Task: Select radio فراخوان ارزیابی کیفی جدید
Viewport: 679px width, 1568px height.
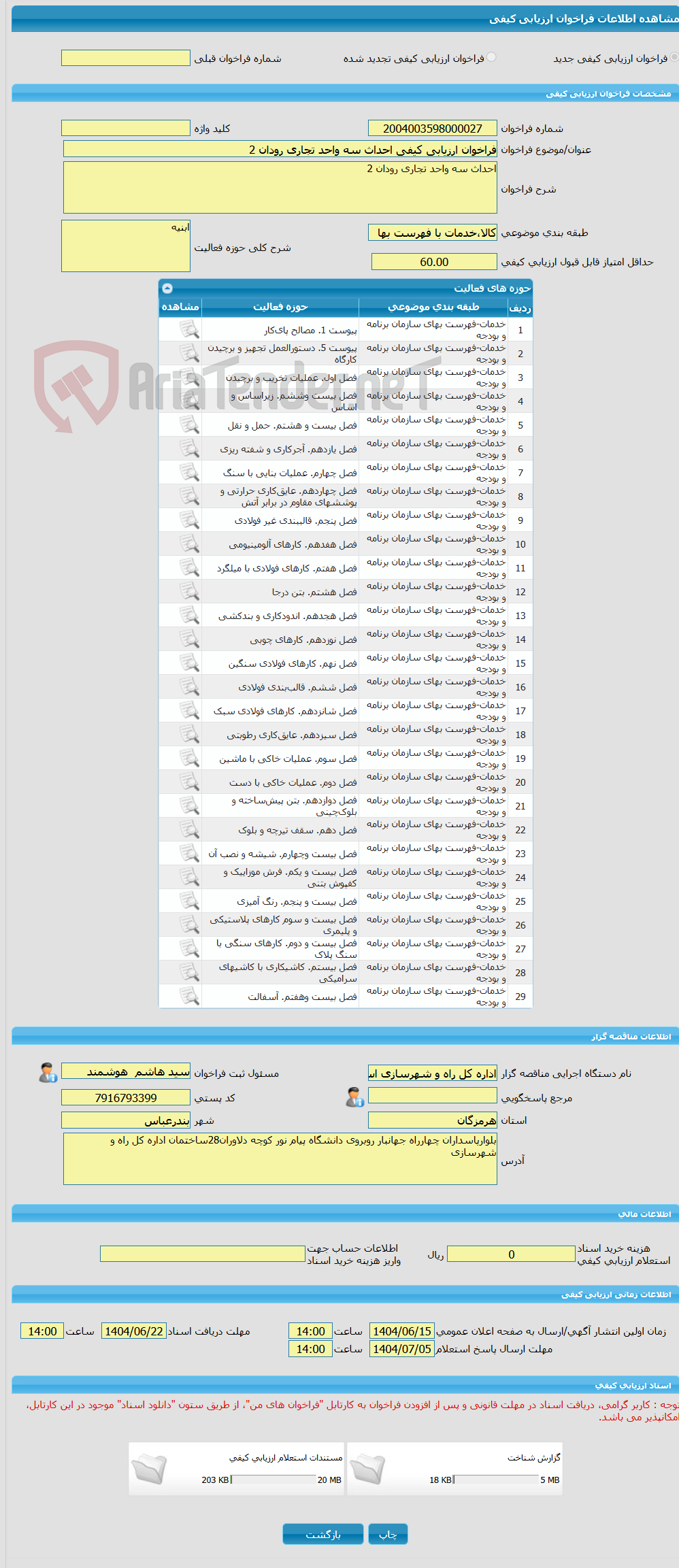Action: pyautogui.click(x=674, y=57)
